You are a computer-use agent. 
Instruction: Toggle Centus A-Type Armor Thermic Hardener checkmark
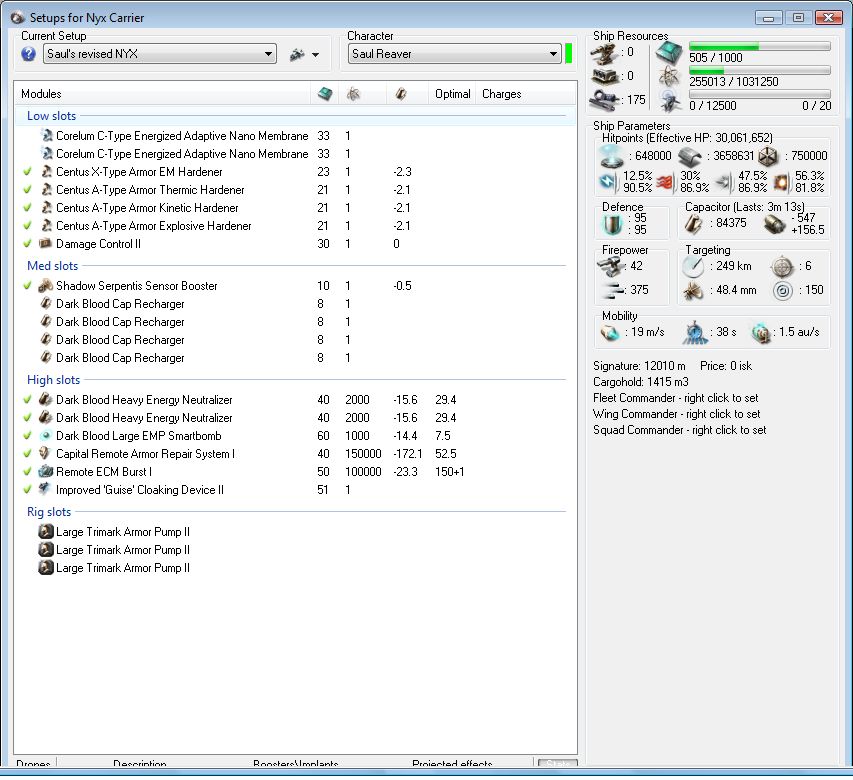pos(27,190)
